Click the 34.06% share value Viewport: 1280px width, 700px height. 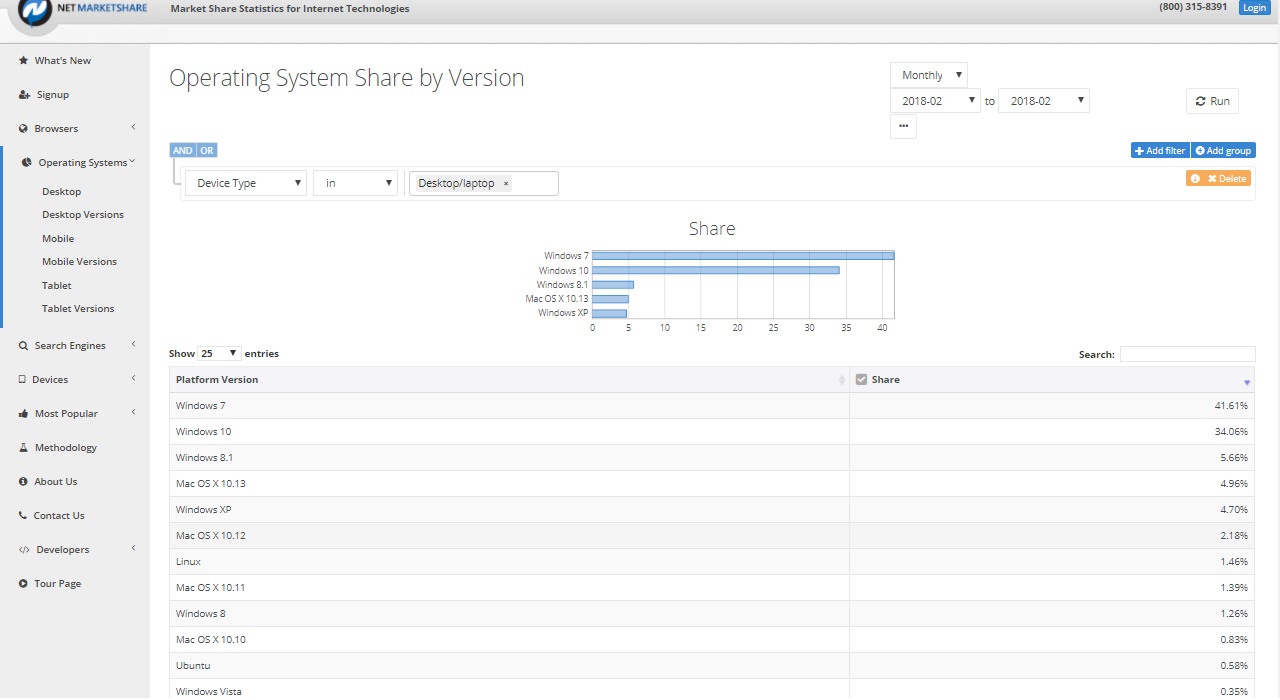(1231, 432)
